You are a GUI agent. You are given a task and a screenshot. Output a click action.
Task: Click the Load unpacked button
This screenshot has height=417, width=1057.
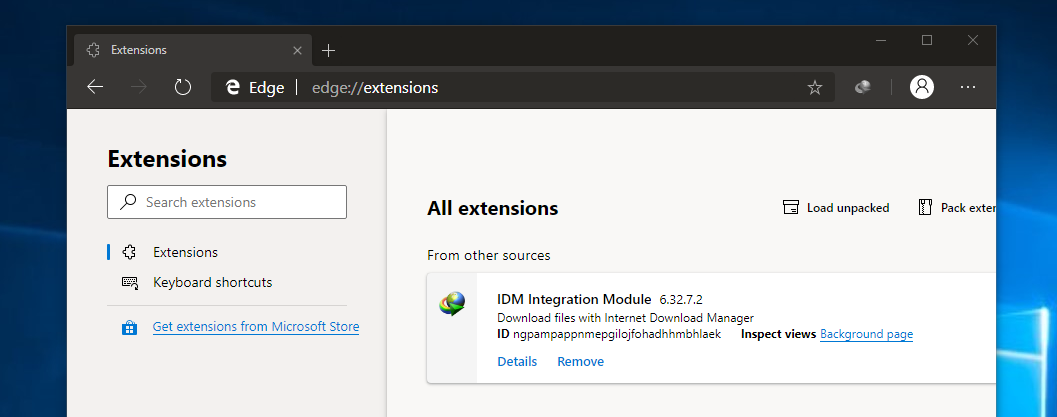[x=836, y=208]
